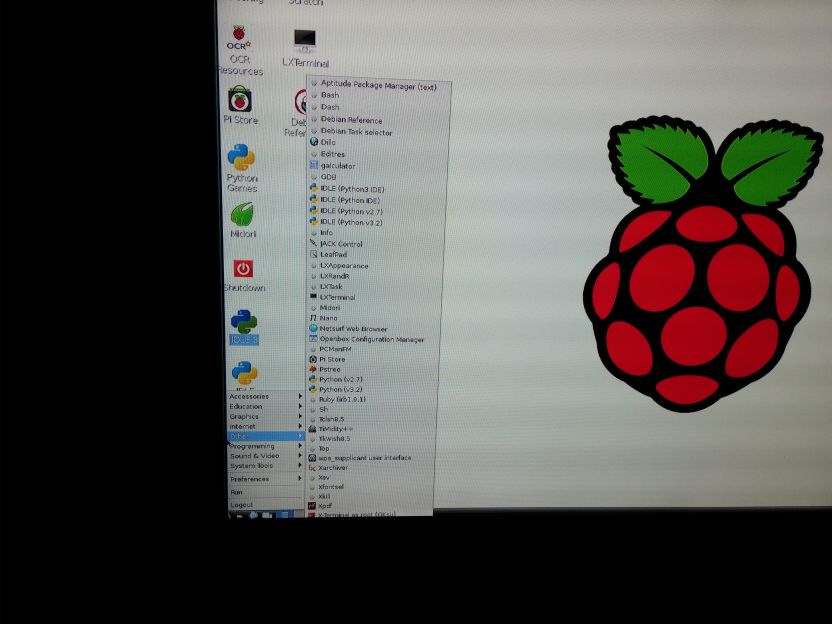Viewport: 832px width, 624px height.
Task: Click the Netsurf Web Browser globe icon
Action: 313,328
